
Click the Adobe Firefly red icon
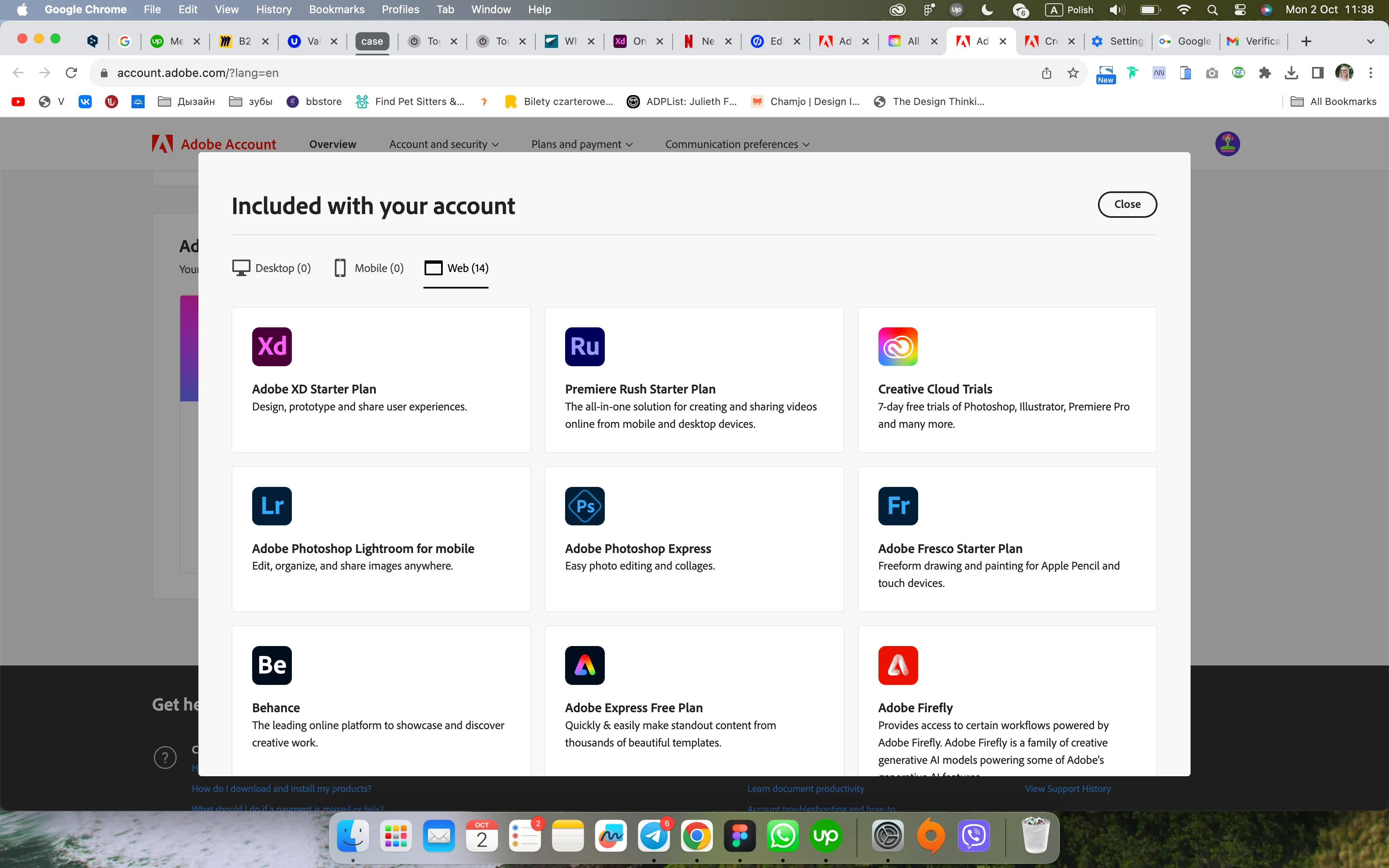(x=898, y=665)
